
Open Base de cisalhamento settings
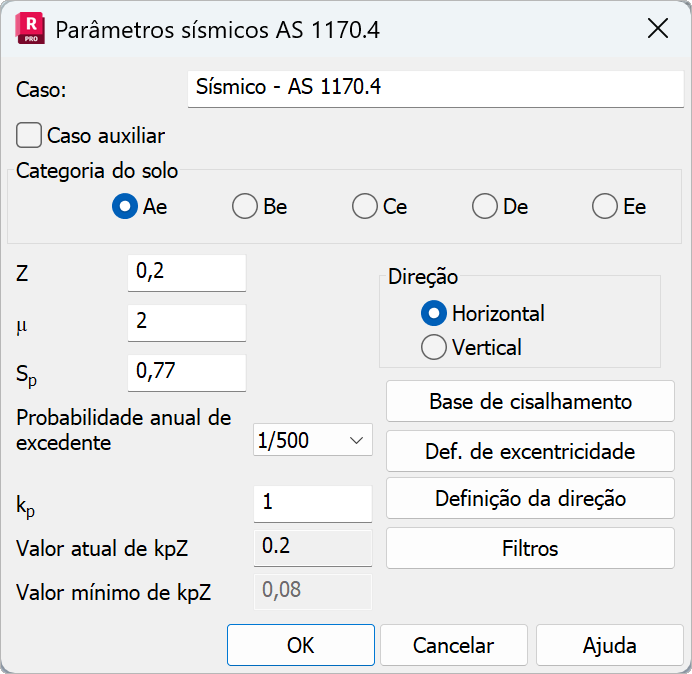coord(530,402)
